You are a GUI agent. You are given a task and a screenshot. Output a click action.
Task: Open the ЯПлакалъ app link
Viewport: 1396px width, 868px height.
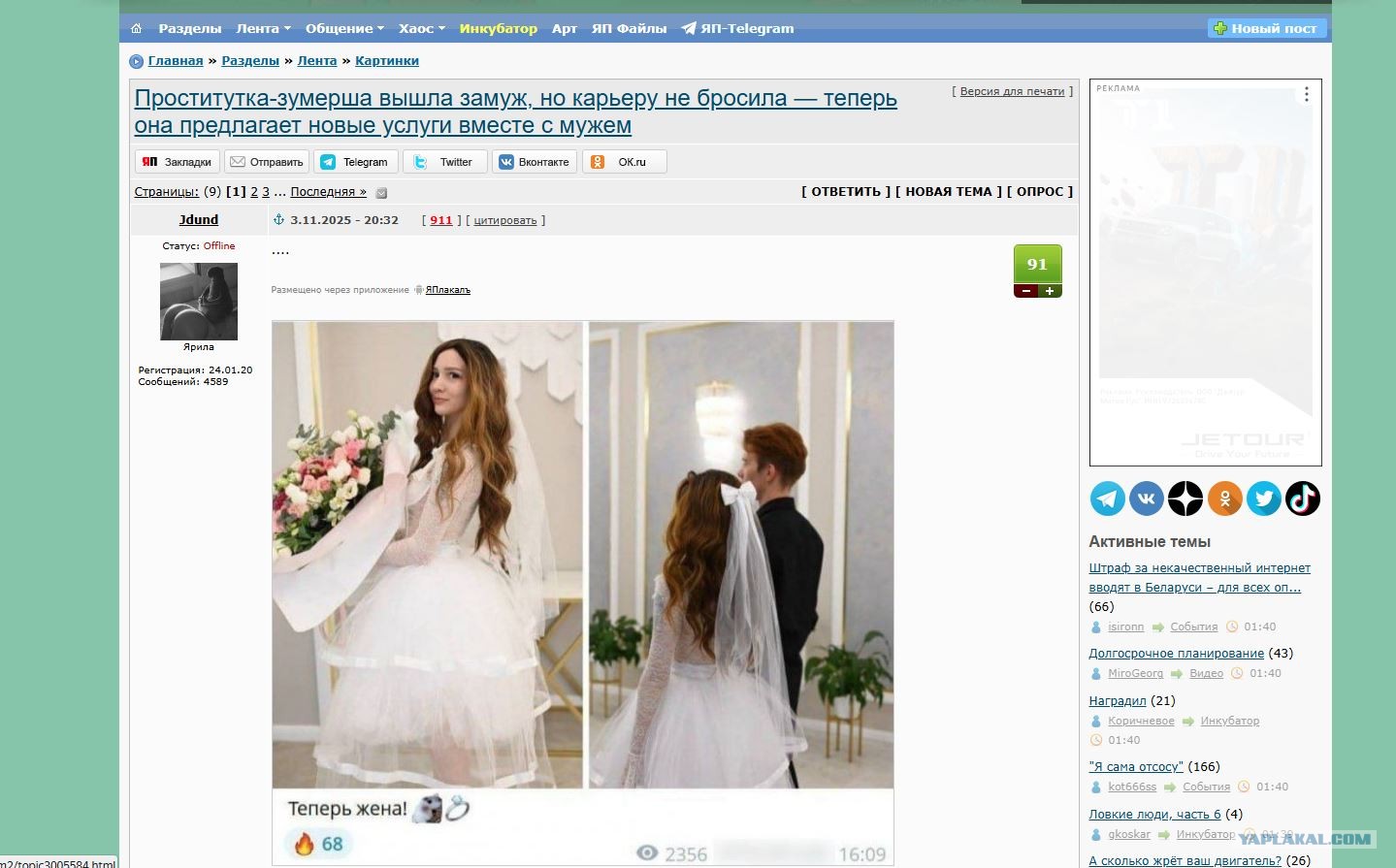pos(448,290)
